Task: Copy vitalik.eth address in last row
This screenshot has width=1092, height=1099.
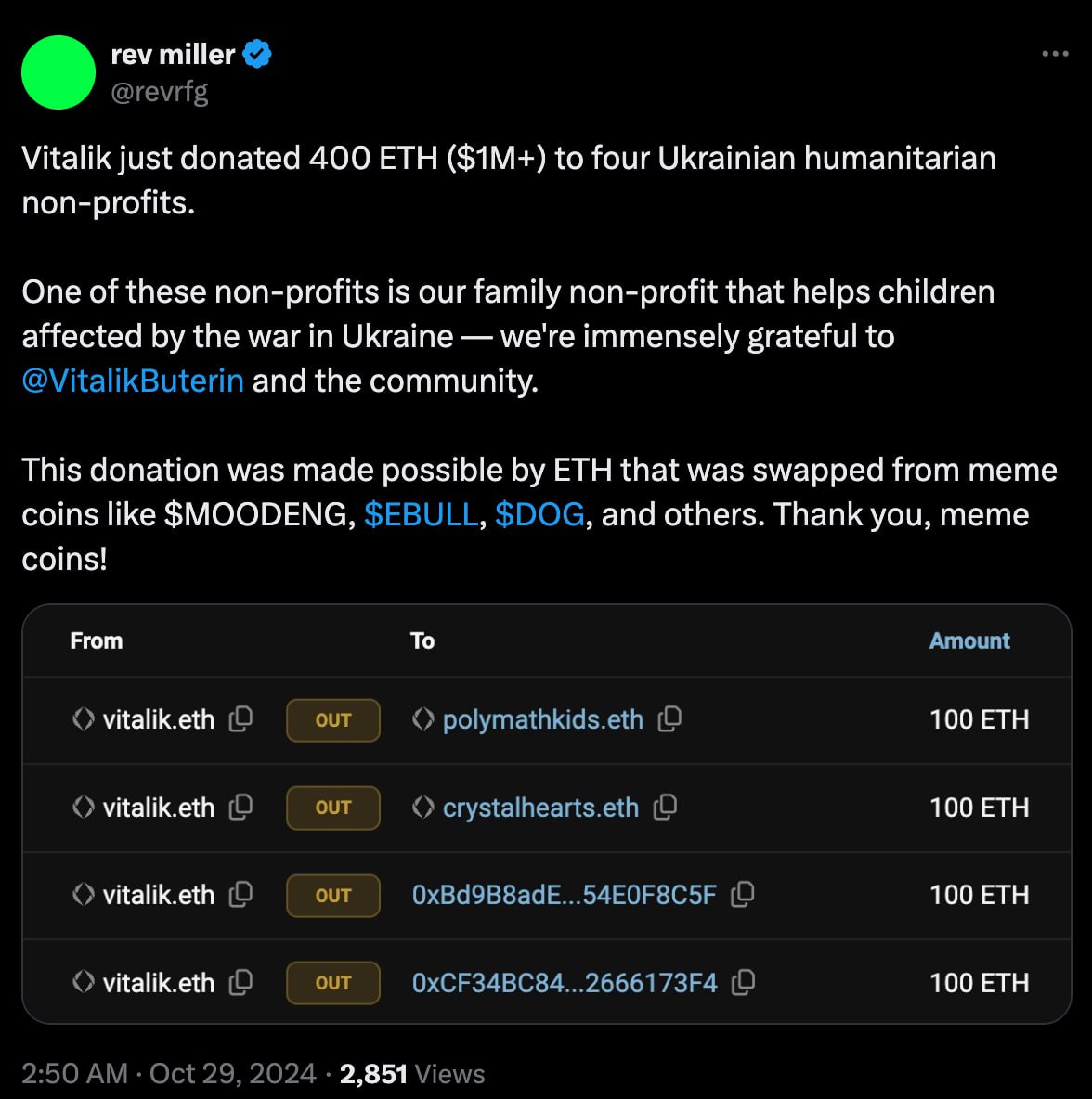Action: tap(240, 983)
